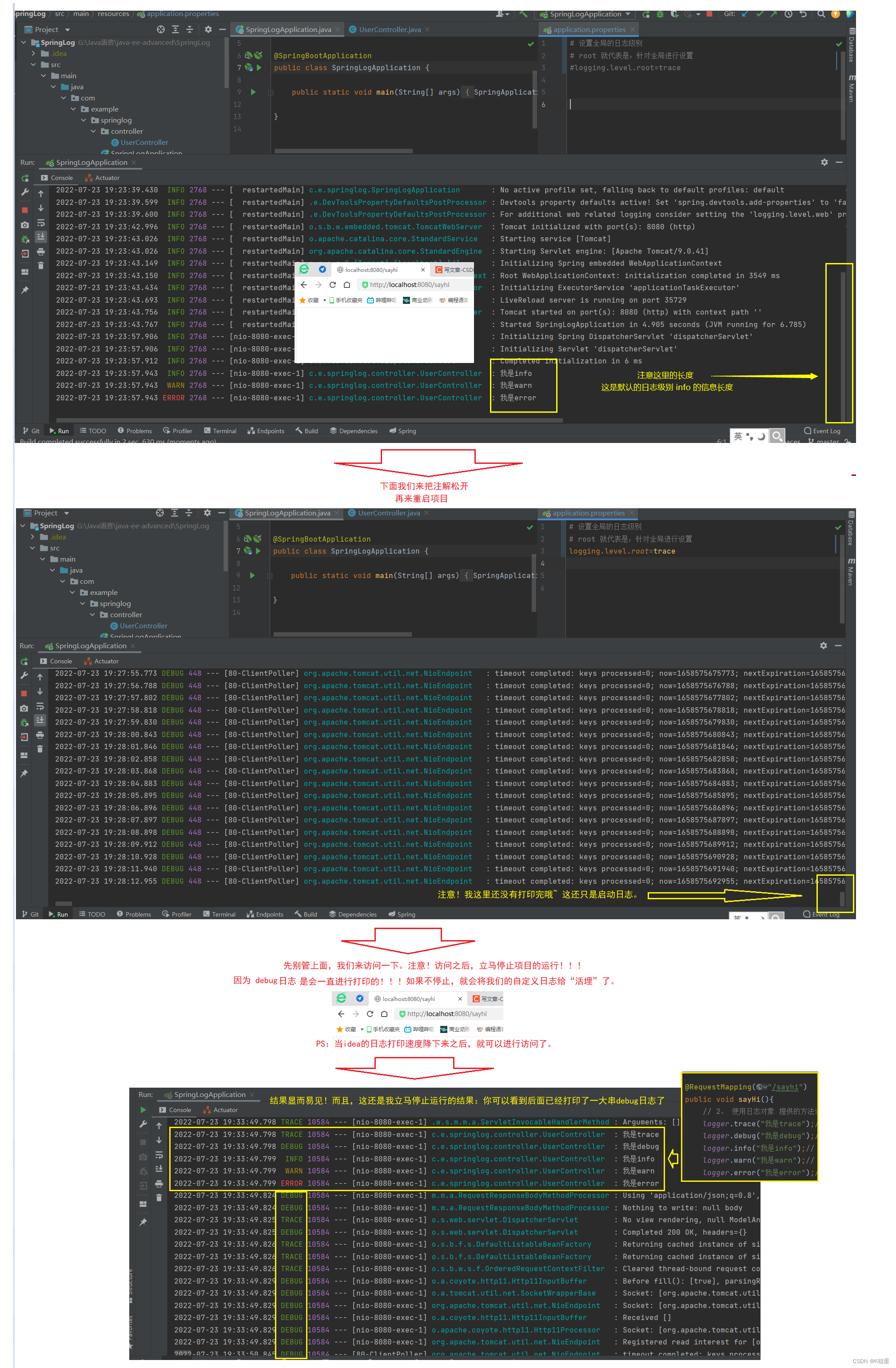Click the Git show history clock icon
The height and width of the screenshot is (1368, 896).
(x=788, y=14)
